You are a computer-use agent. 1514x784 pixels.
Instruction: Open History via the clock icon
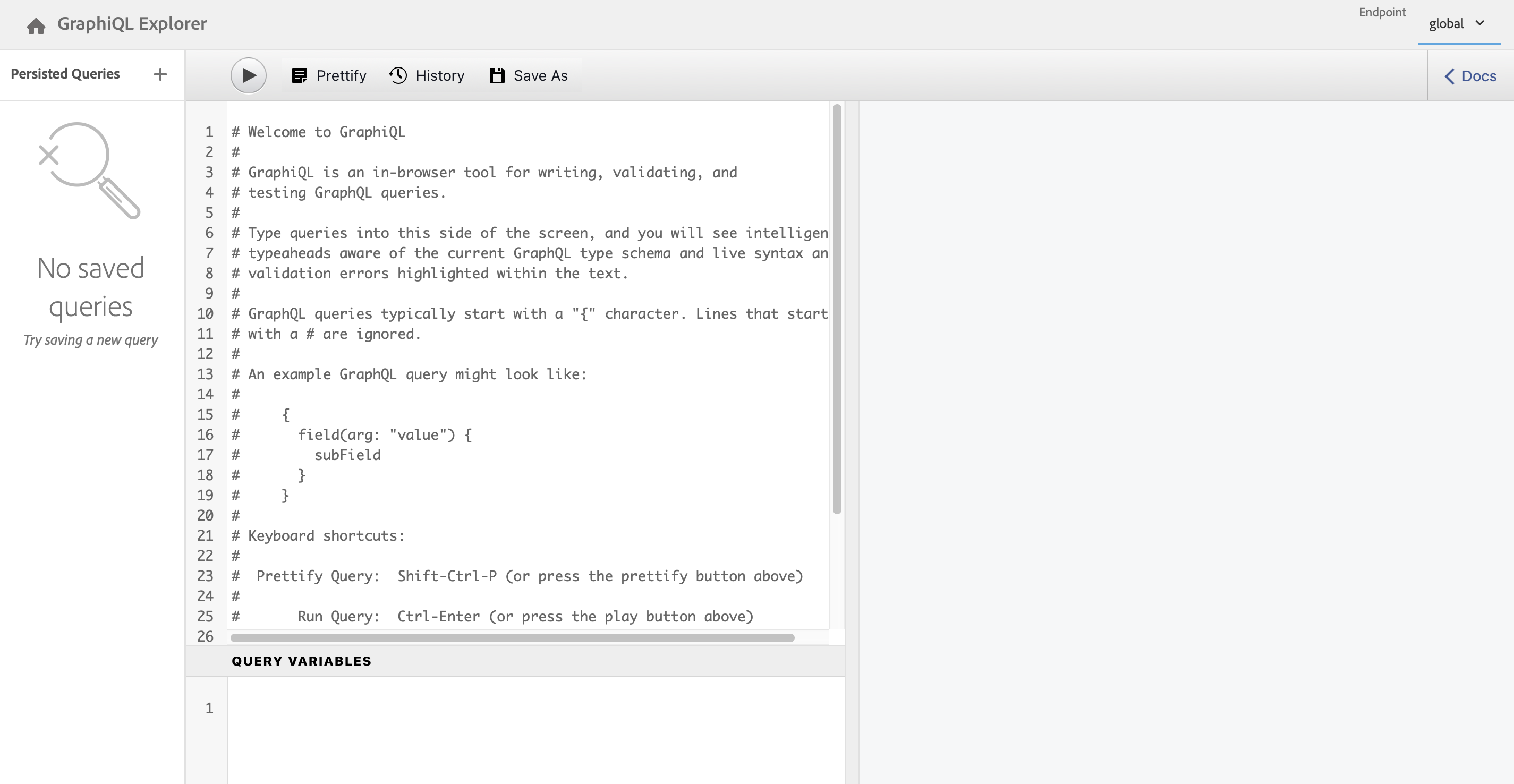coord(398,75)
